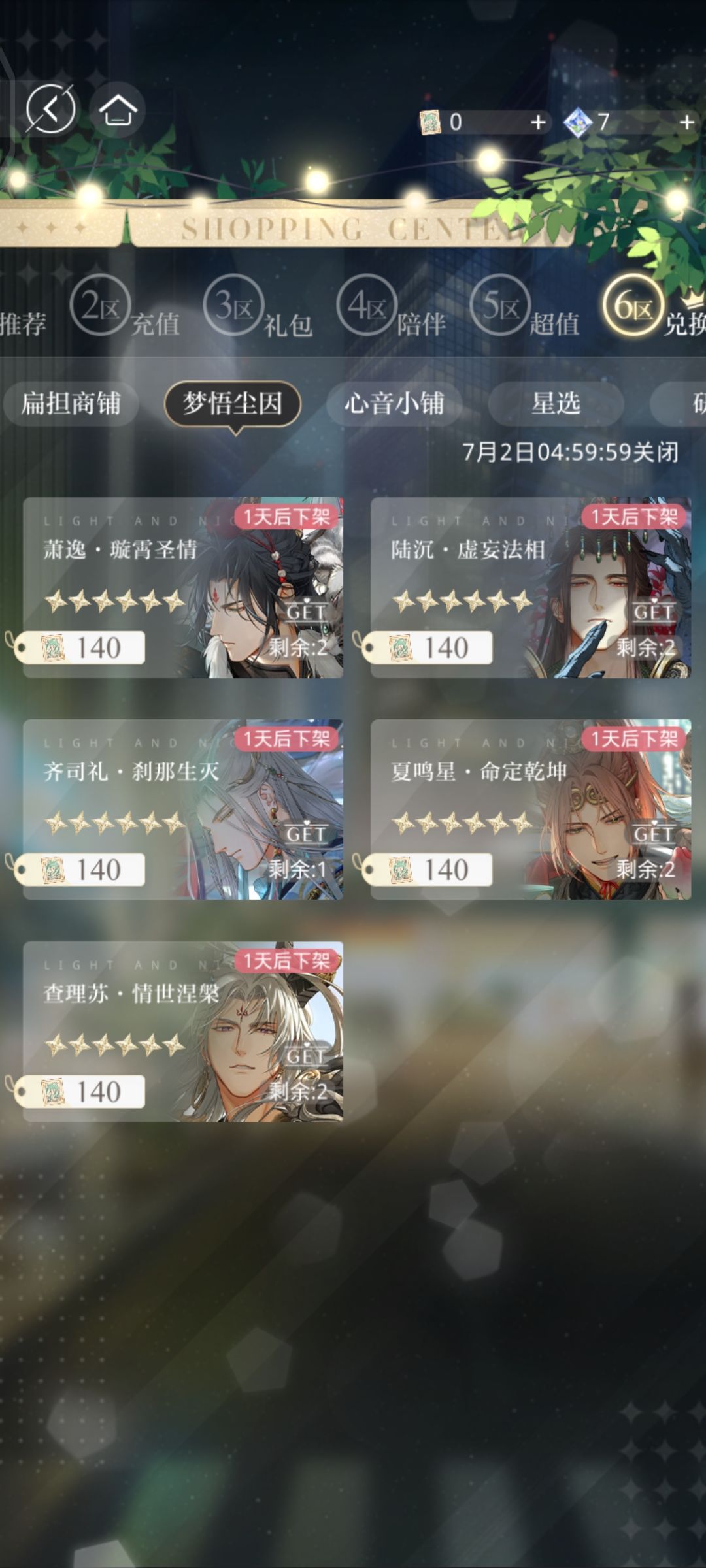The width and height of the screenshot is (706, 1568).
Task: Add exchange tickets with plus button
Action: point(538,122)
